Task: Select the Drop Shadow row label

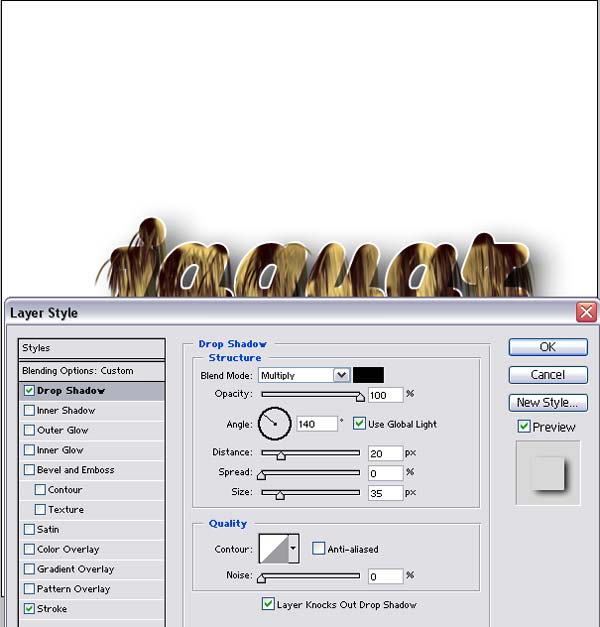Action: pyautogui.click(x=71, y=391)
